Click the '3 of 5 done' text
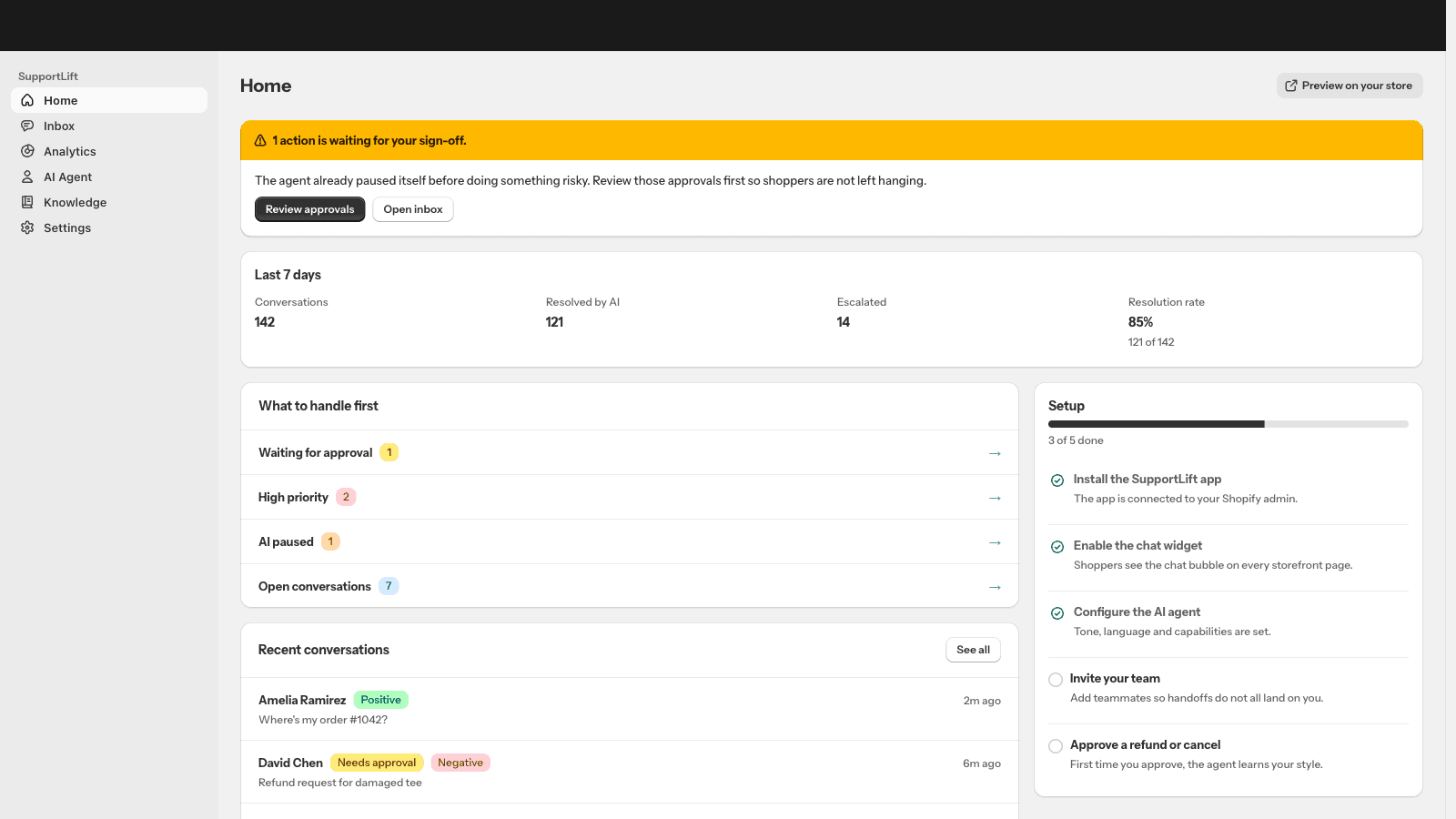Image resolution: width=1456 pixels, height=819 pixels. 1076,440
